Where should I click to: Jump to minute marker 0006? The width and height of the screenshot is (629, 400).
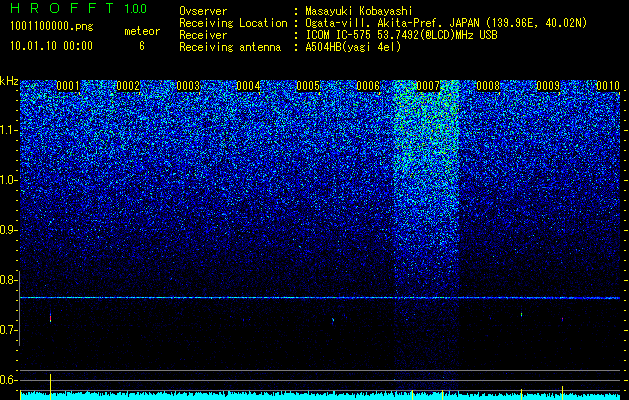(368, 86)
